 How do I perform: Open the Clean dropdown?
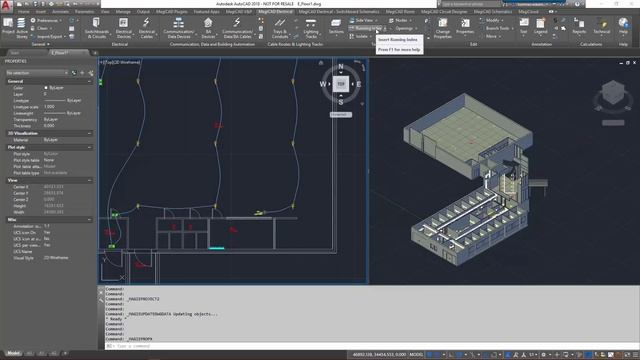[x=42, y=29]
